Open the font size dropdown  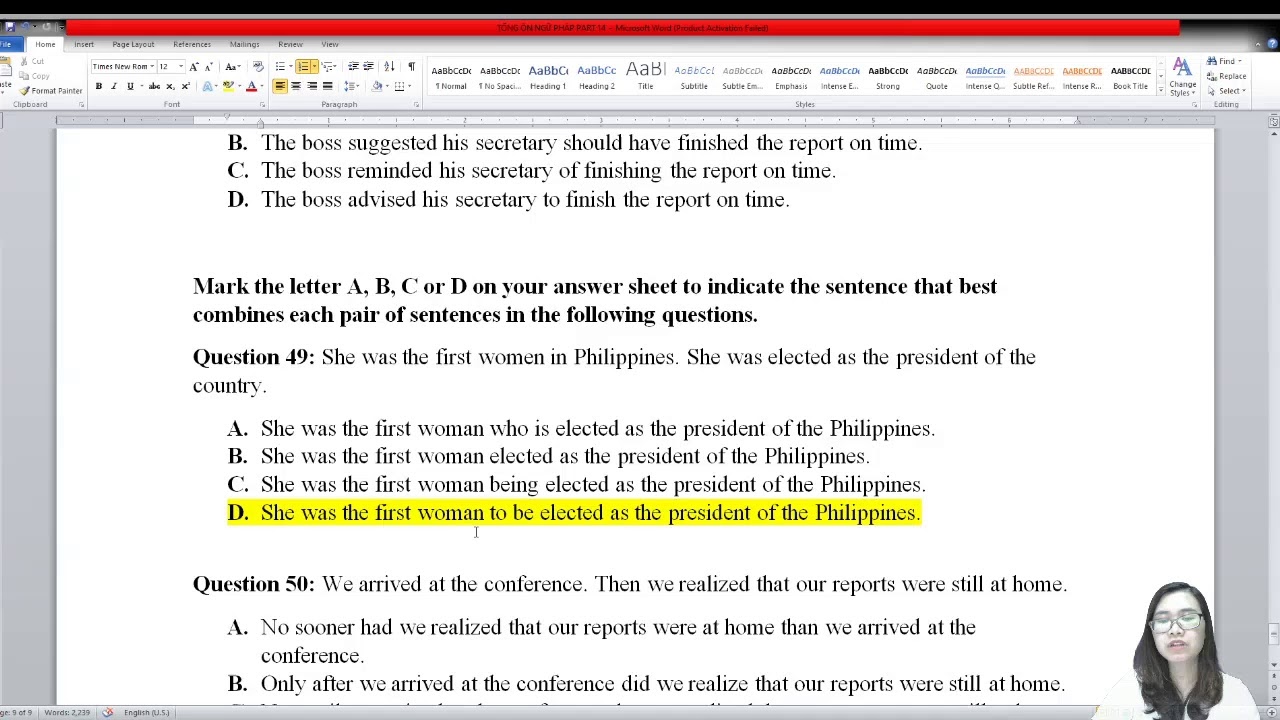tap(180, 67)
